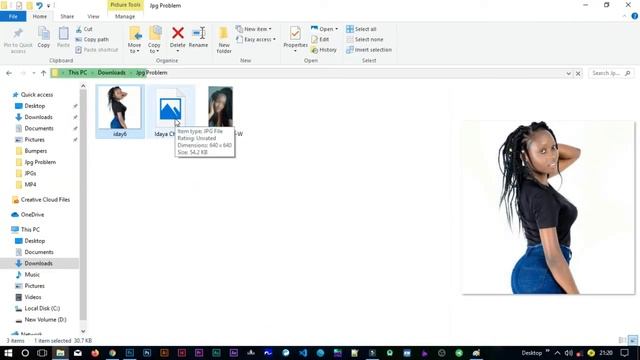
Task: Open OneDrive in navigation pane
Action: click(32, 215)
